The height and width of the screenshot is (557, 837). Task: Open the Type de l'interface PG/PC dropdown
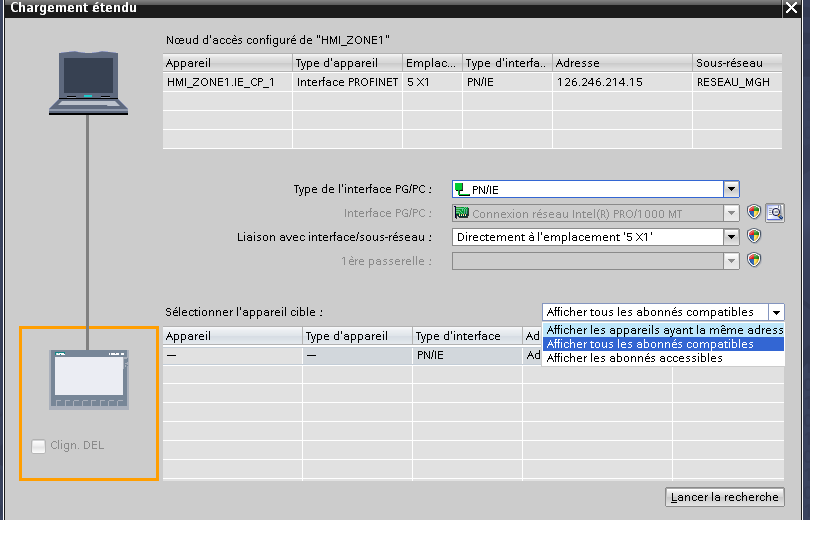click(x=731, y=189)
